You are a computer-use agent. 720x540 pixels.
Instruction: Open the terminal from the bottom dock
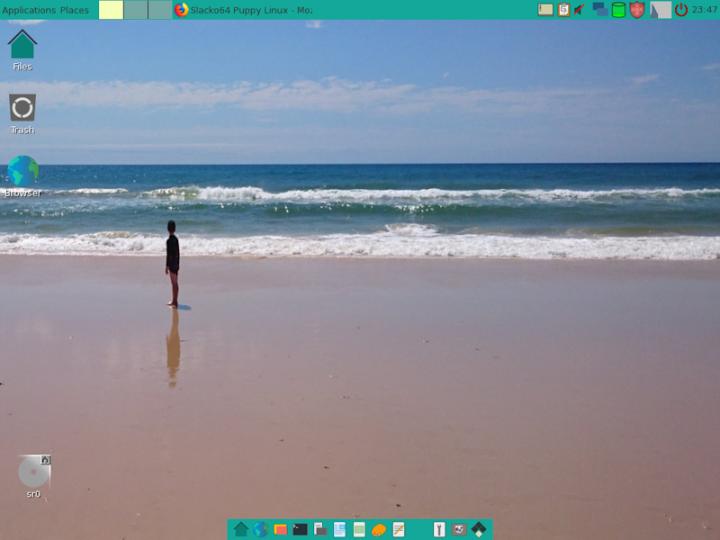pos(300,529)
